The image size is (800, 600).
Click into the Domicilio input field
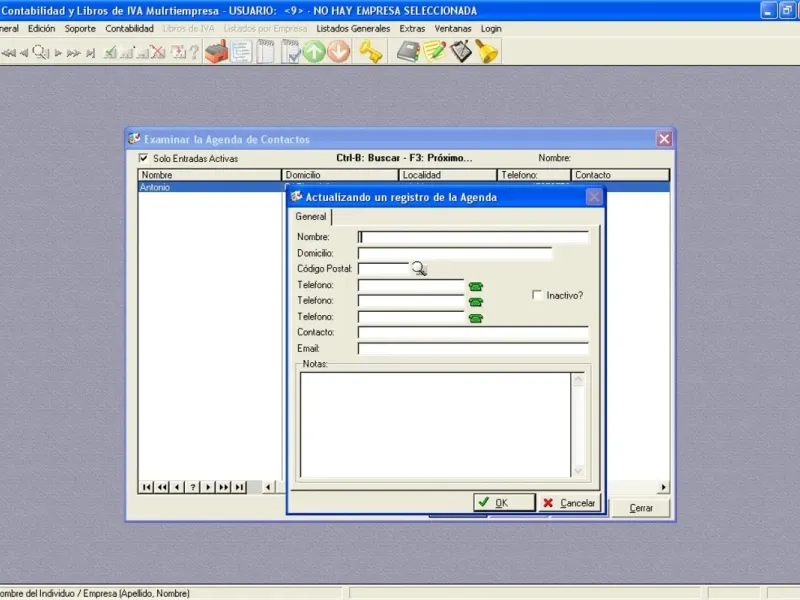coord(455,253)
